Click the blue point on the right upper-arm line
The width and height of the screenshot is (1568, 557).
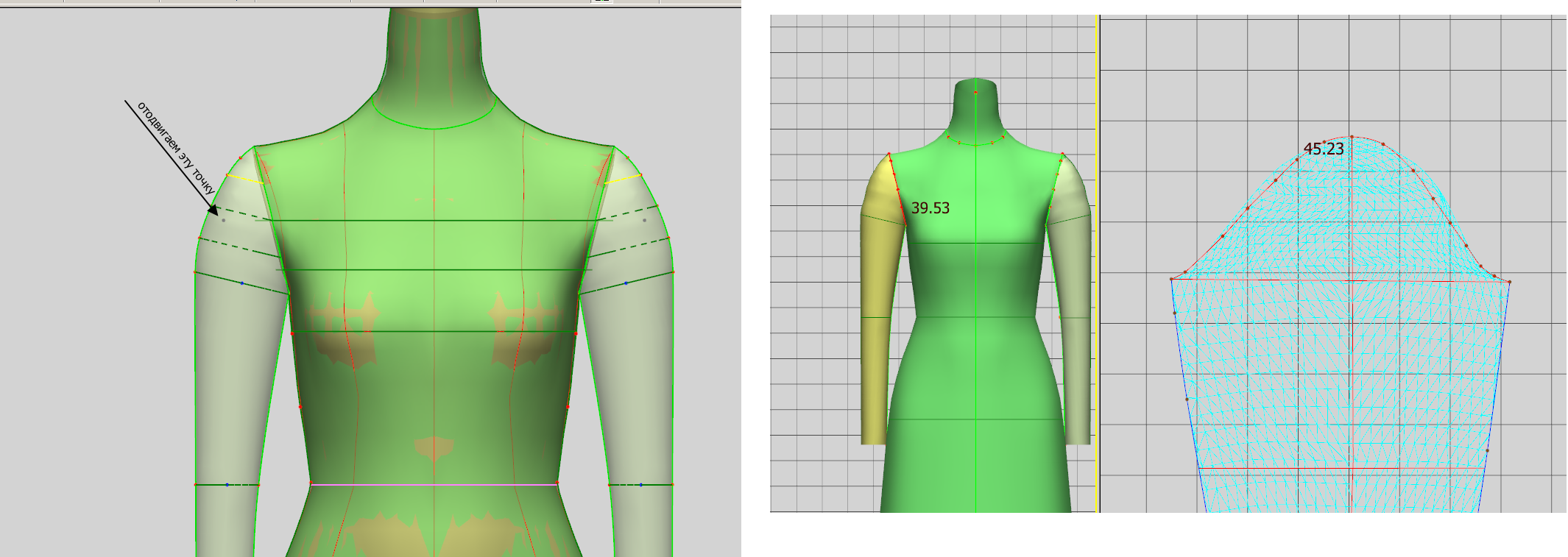pos(626,283)
